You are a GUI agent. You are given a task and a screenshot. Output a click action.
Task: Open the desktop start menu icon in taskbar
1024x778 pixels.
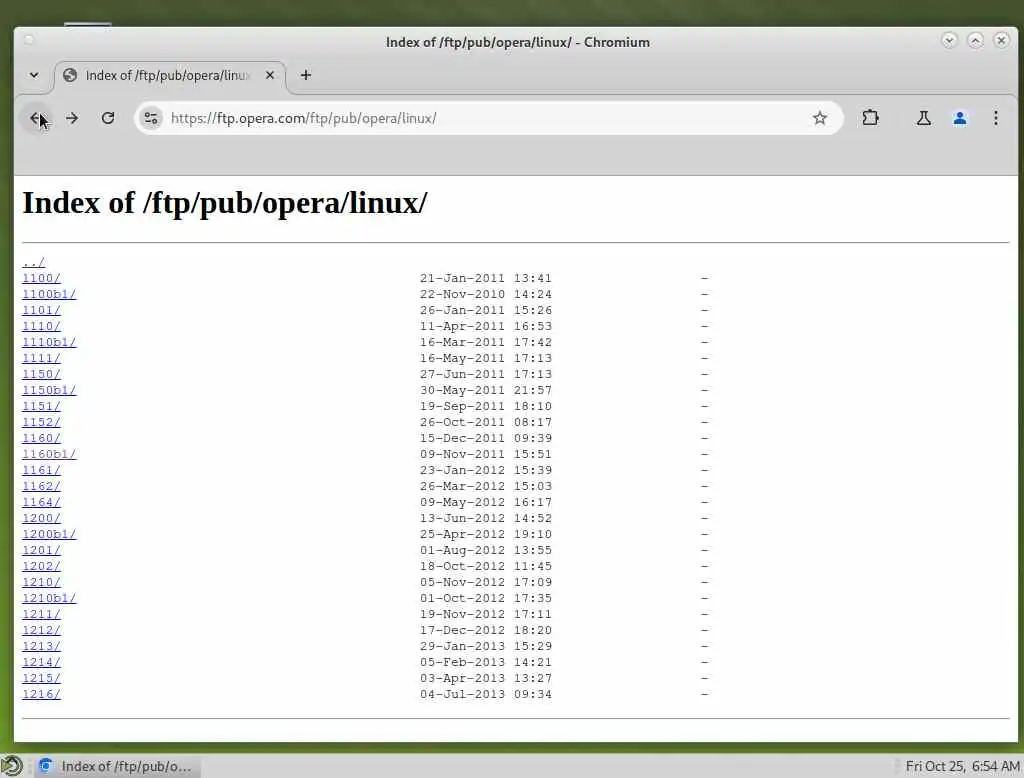(x=12, y=766)
